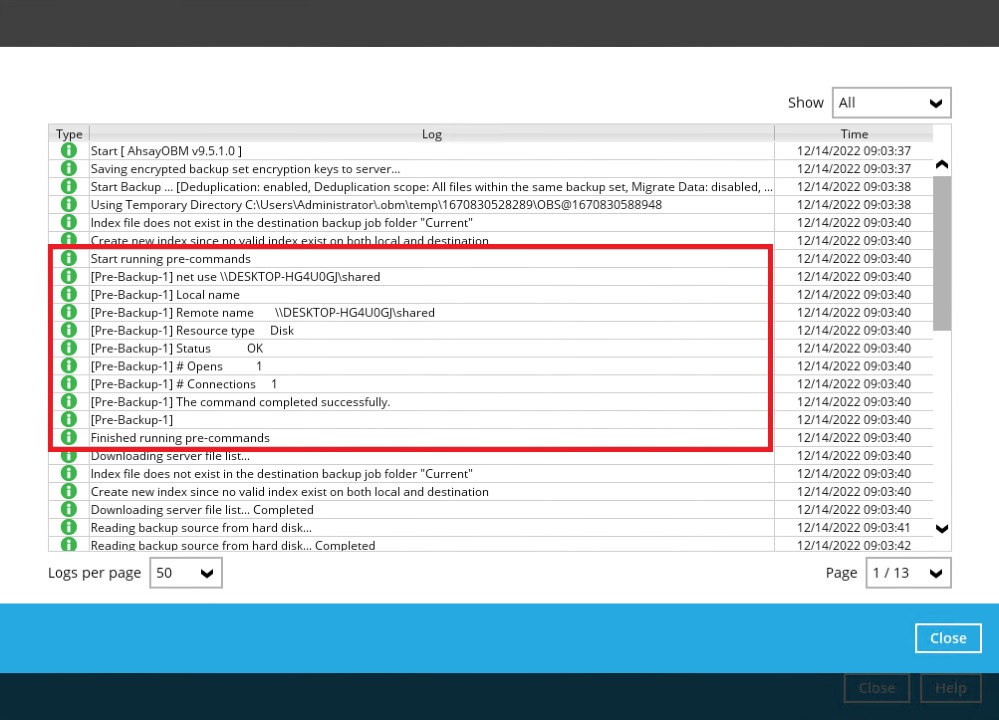Click info icon next to Start running pre-commands

69,259
